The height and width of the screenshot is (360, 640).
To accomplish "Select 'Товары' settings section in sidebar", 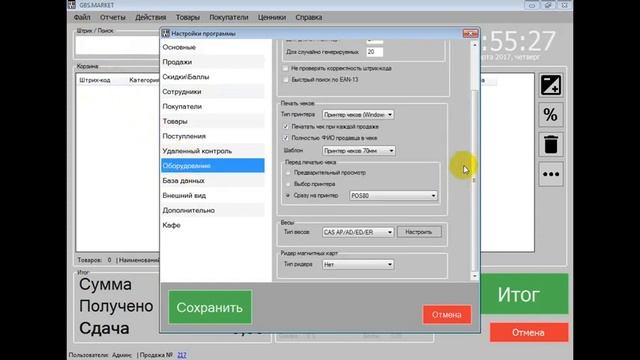I will [x=213, y=121].
